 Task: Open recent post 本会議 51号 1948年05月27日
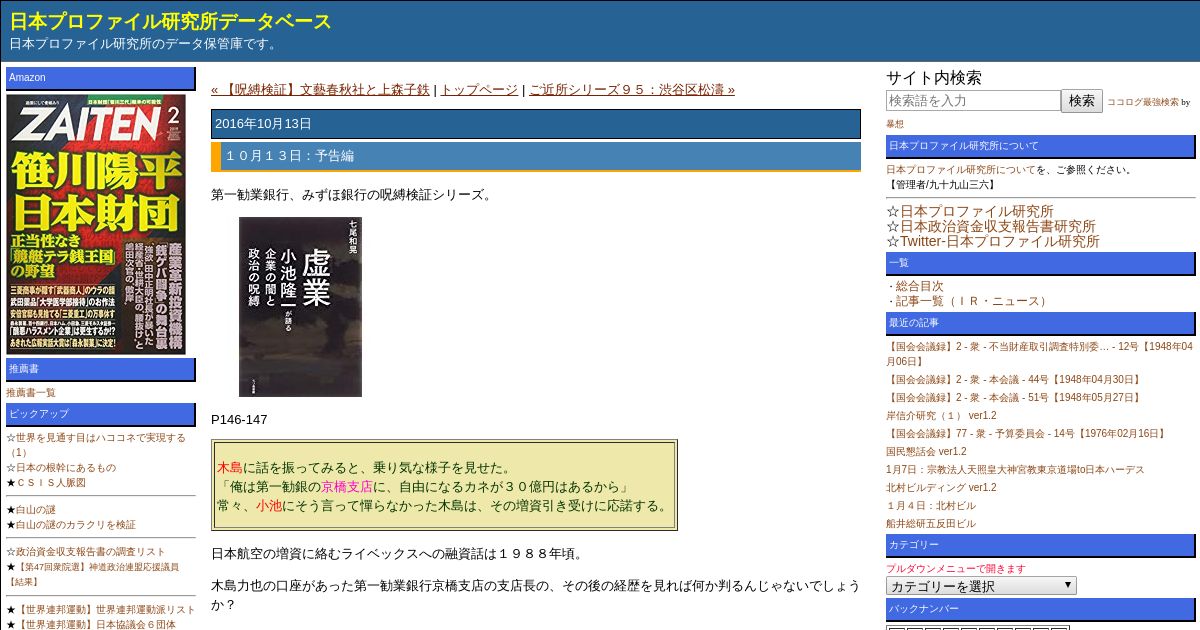1014,398
